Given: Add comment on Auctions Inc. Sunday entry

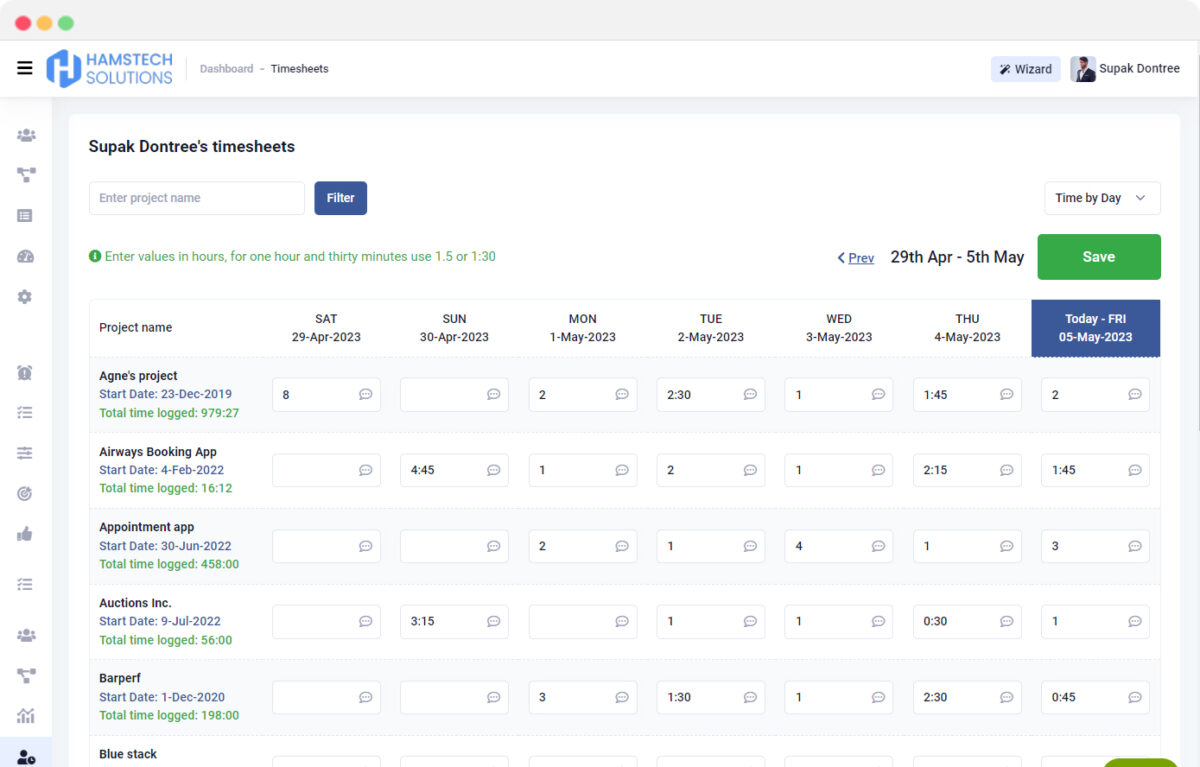Looking at the screenshot, I should (493, 621).
